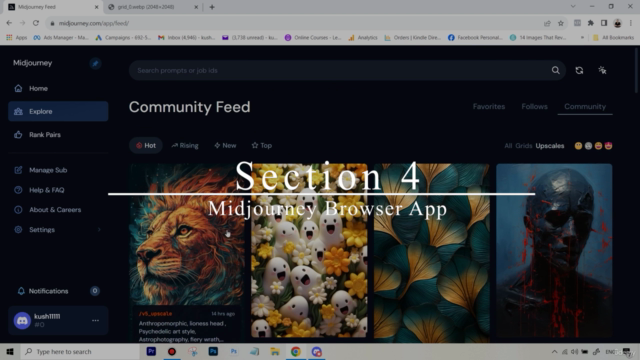The image size is (640, 360).
Task: Reload the page in Chrome
Action: point(36,23)
